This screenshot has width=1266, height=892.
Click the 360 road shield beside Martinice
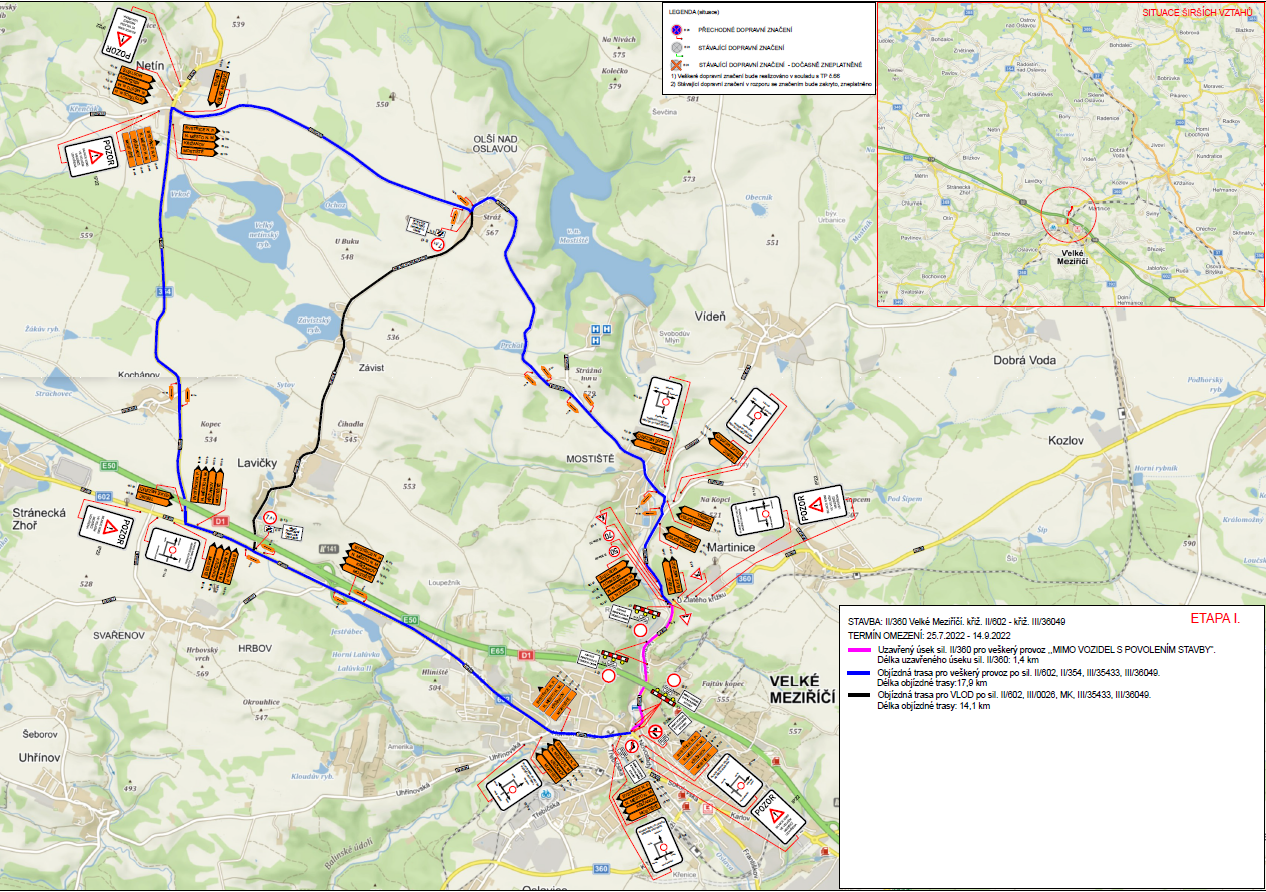tap(743, 579)
